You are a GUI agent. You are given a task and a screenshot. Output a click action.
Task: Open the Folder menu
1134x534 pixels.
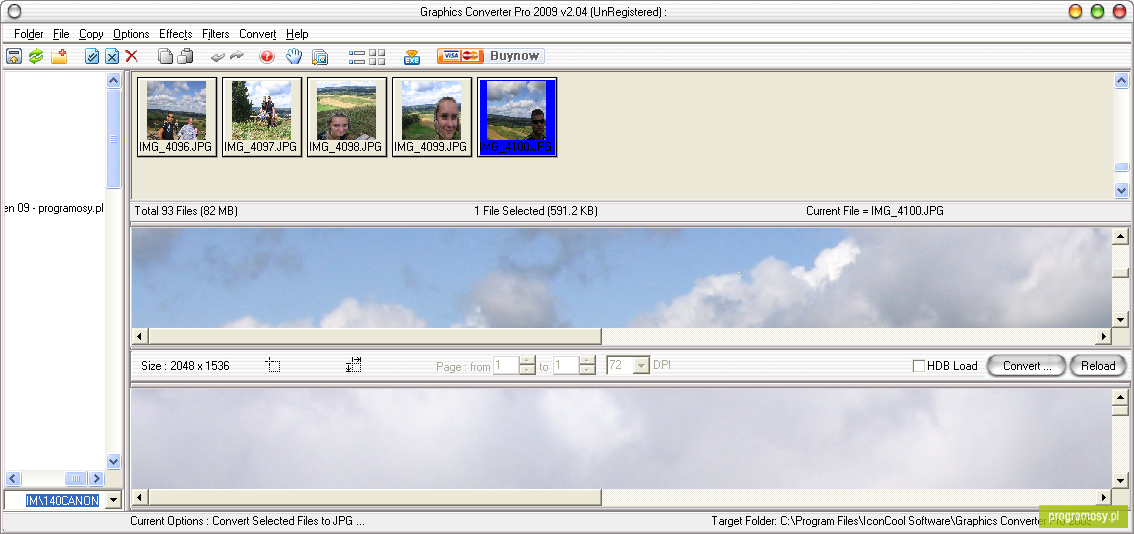coord(29,34)
